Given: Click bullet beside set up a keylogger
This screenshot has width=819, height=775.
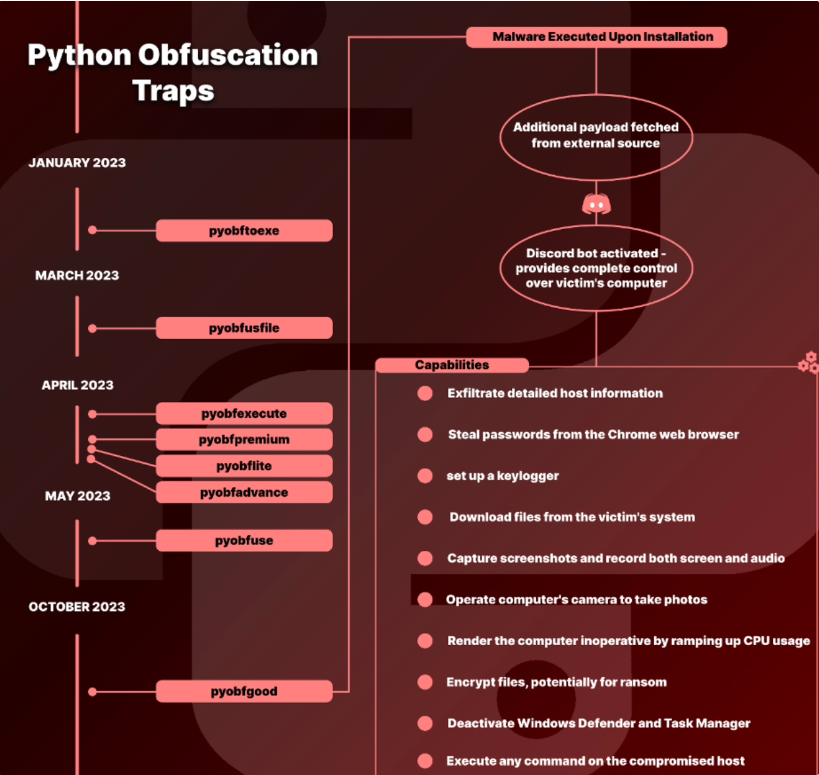Looking at the screenshot, I should (425, 476).
